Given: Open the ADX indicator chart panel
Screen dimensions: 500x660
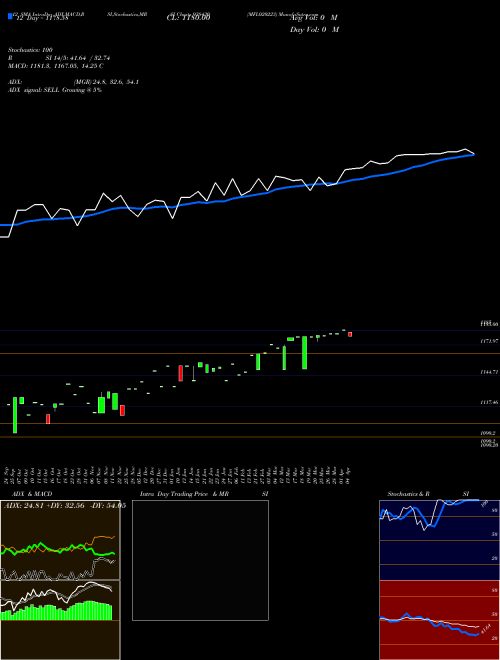Looking at the screenshot, I should pyautogui.click(x=60, y=540).
